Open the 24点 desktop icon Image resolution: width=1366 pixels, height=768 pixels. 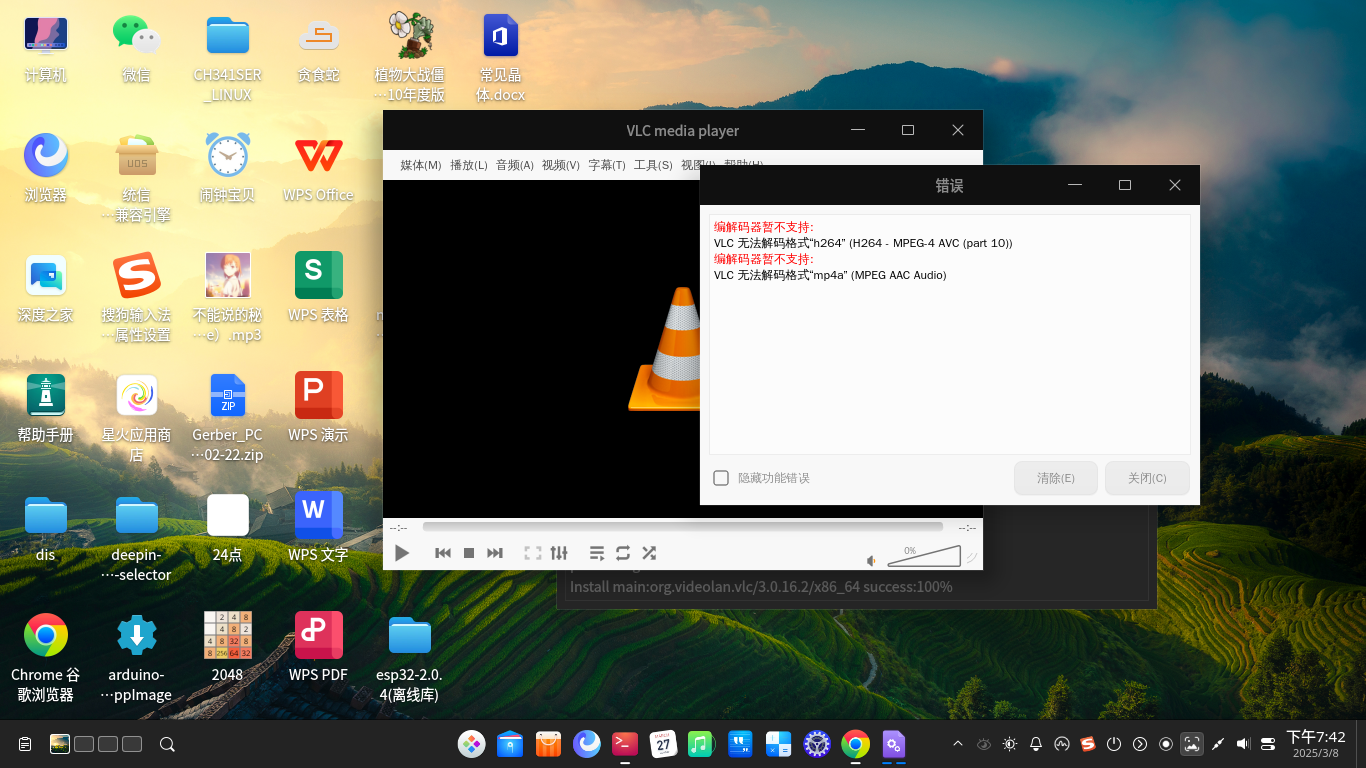coord(228,528)
